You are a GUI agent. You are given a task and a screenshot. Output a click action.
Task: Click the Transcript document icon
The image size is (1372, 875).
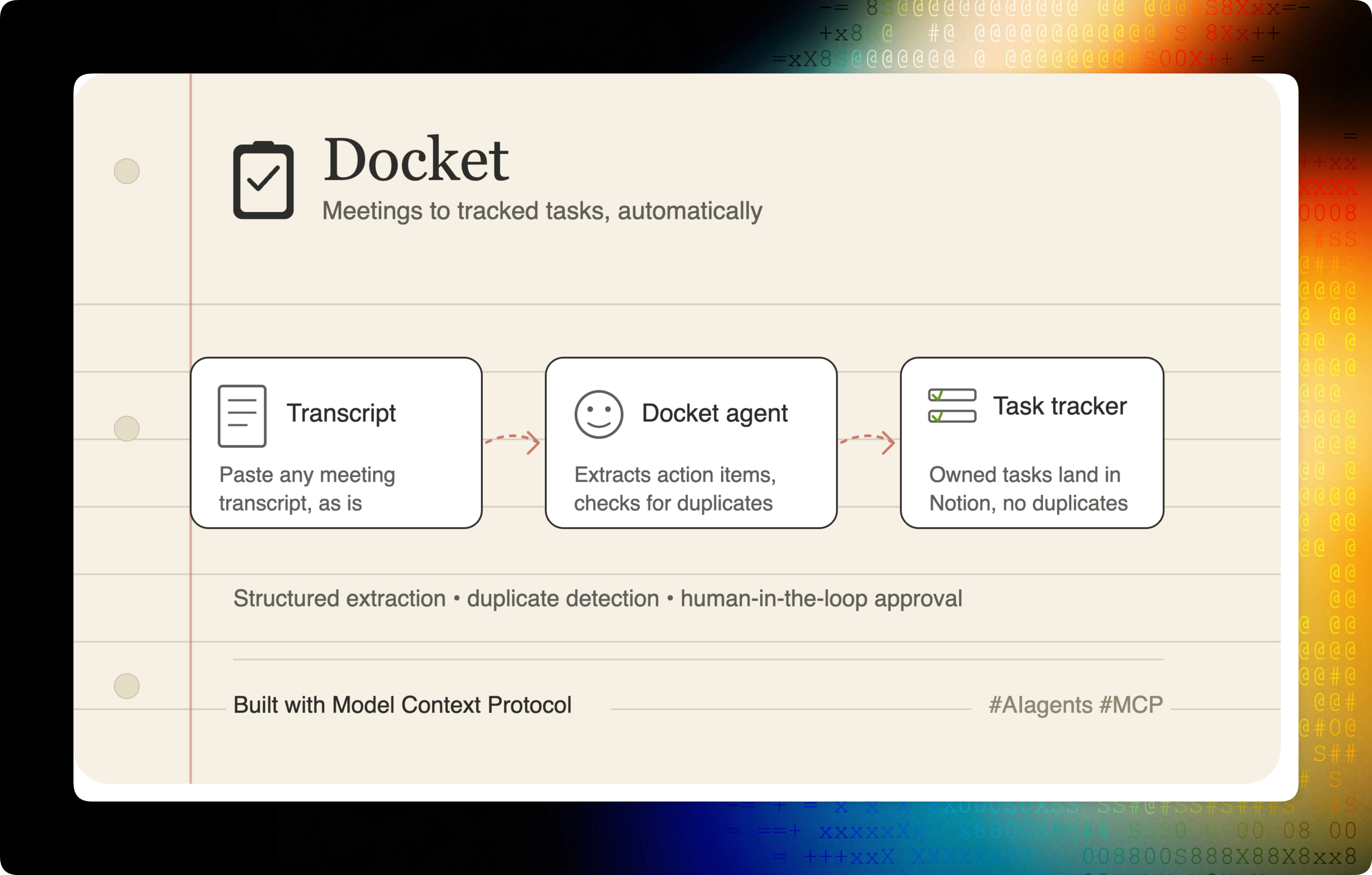point(242,416)
